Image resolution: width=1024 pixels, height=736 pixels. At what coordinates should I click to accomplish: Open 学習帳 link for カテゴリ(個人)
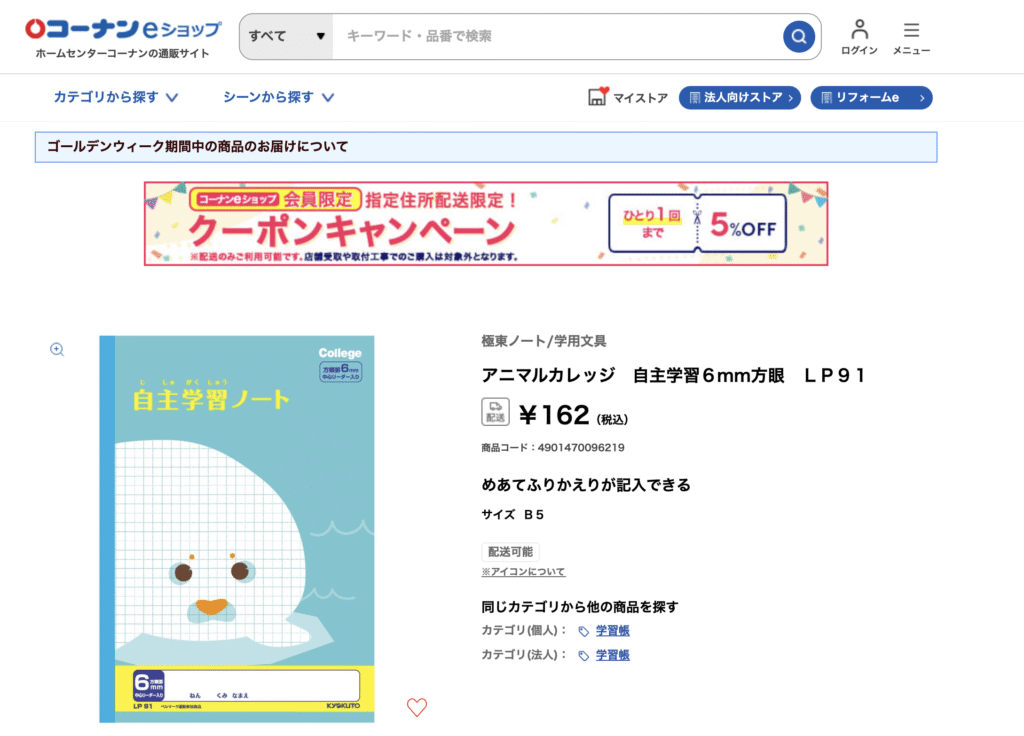[x=613, y=631]
